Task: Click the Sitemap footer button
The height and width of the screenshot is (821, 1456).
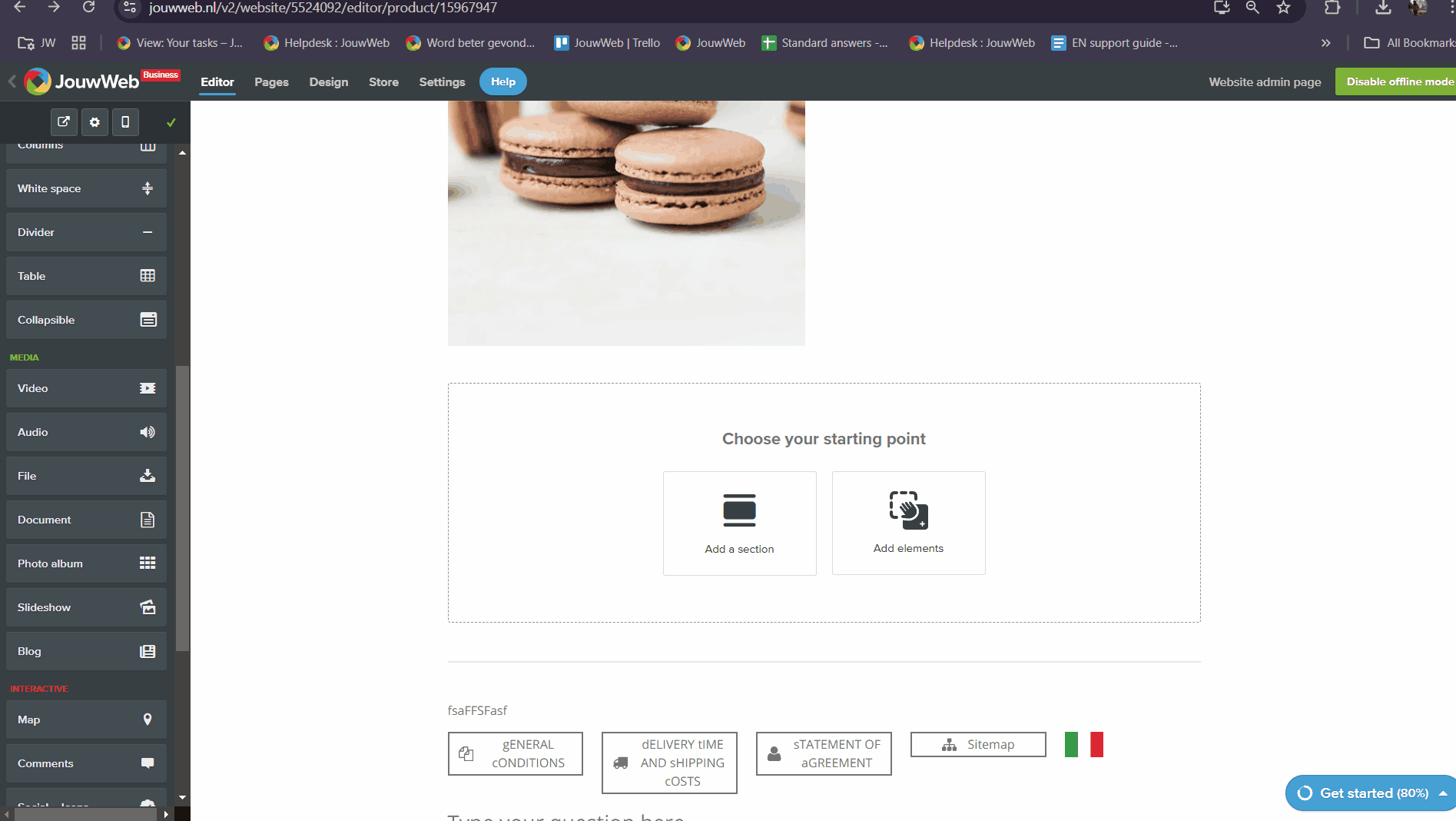Action: [x=978, y=744]
